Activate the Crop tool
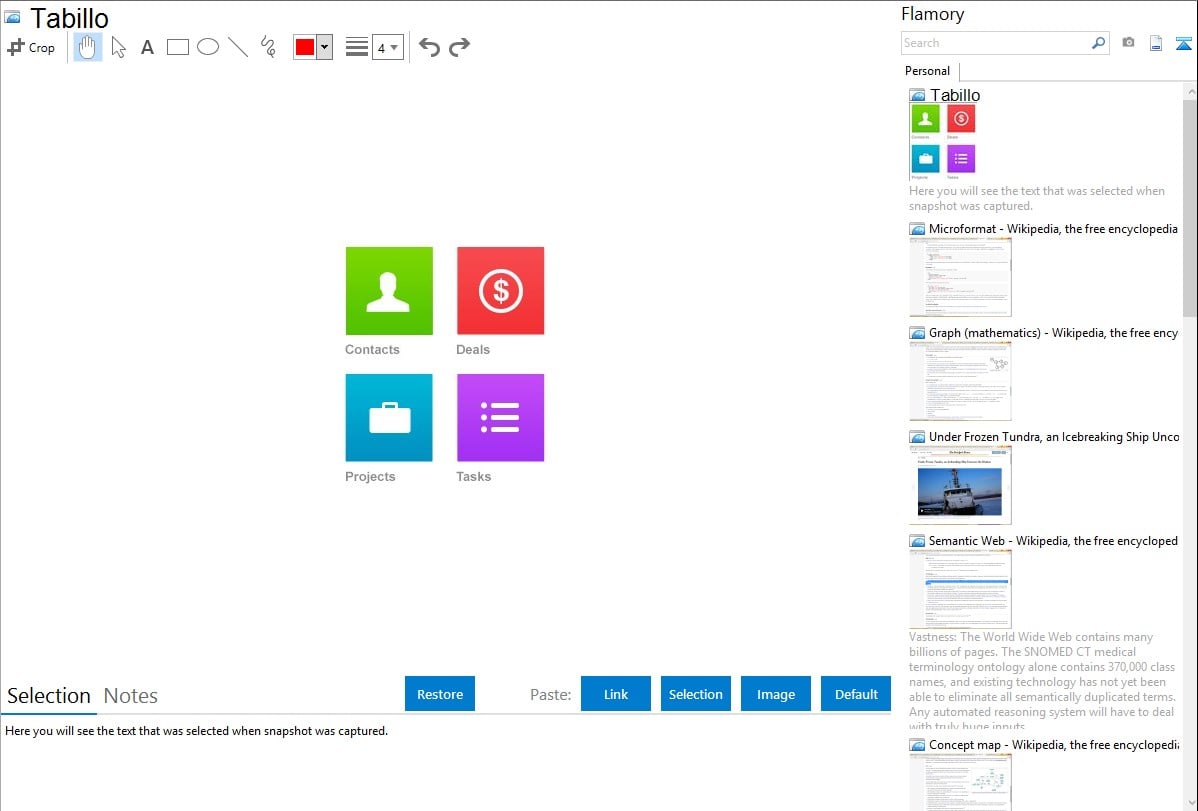Screen dimensions: 1198x811 click(x=31, y=46)
